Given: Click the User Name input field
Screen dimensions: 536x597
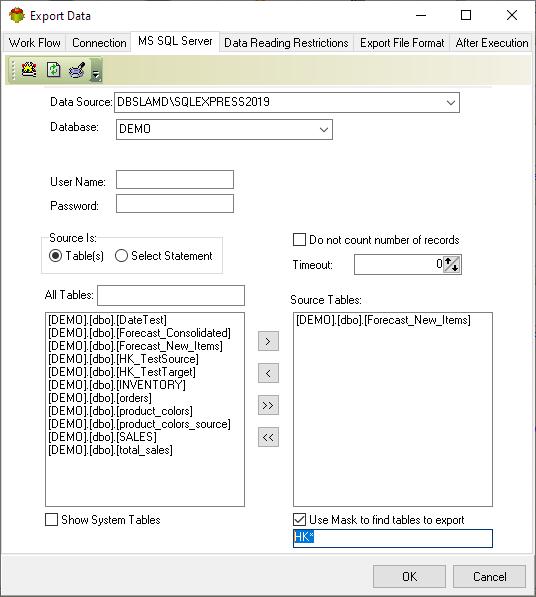Looking at the screenshot, I should [175, 179].
